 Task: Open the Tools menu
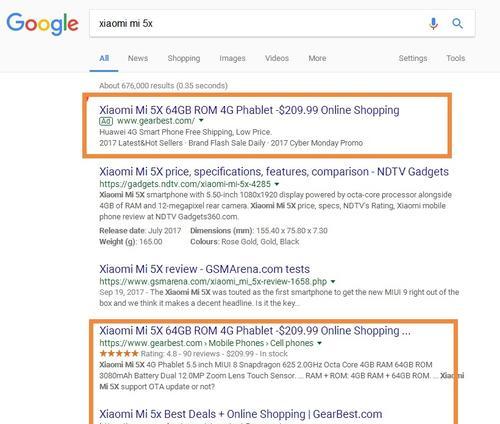click(455, 58)
